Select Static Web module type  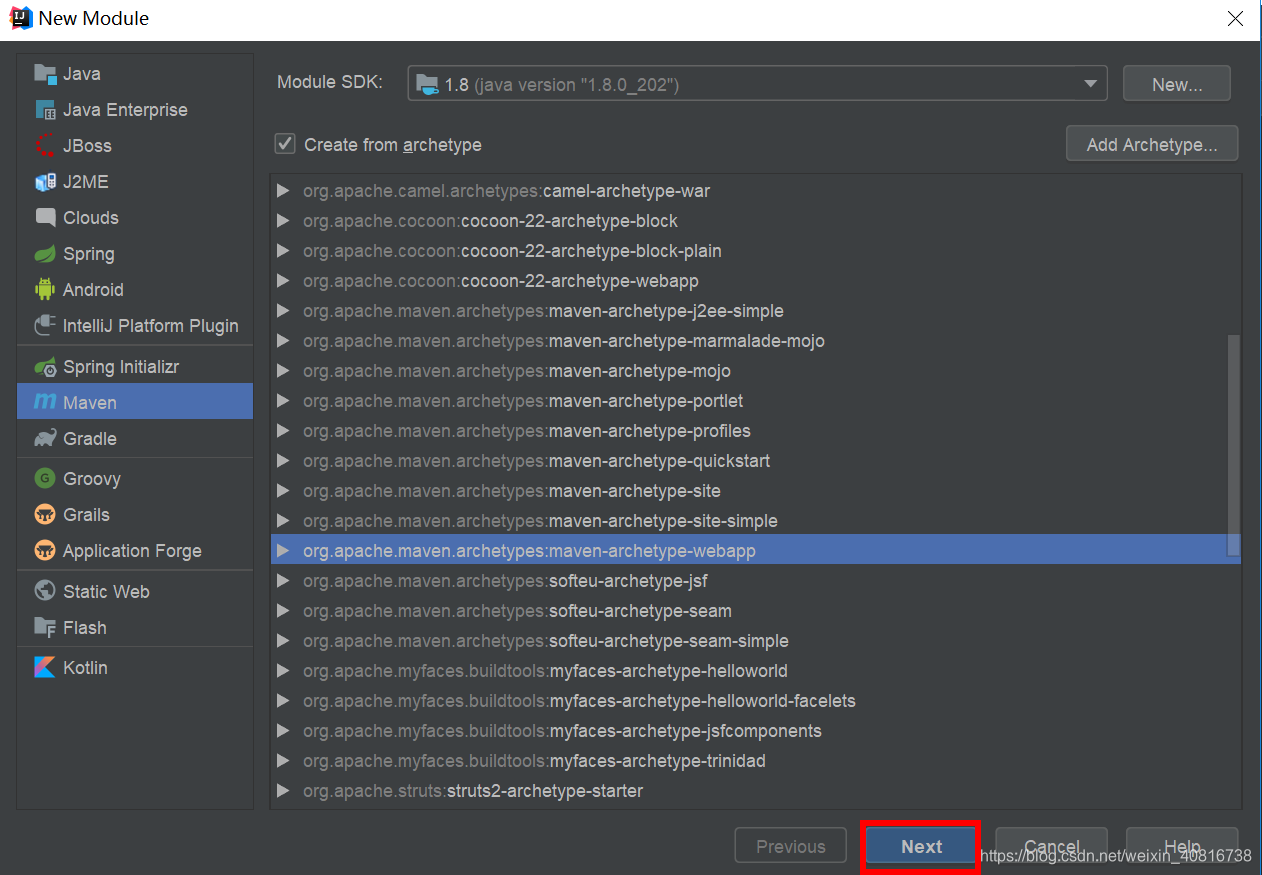tap(135, 592)
